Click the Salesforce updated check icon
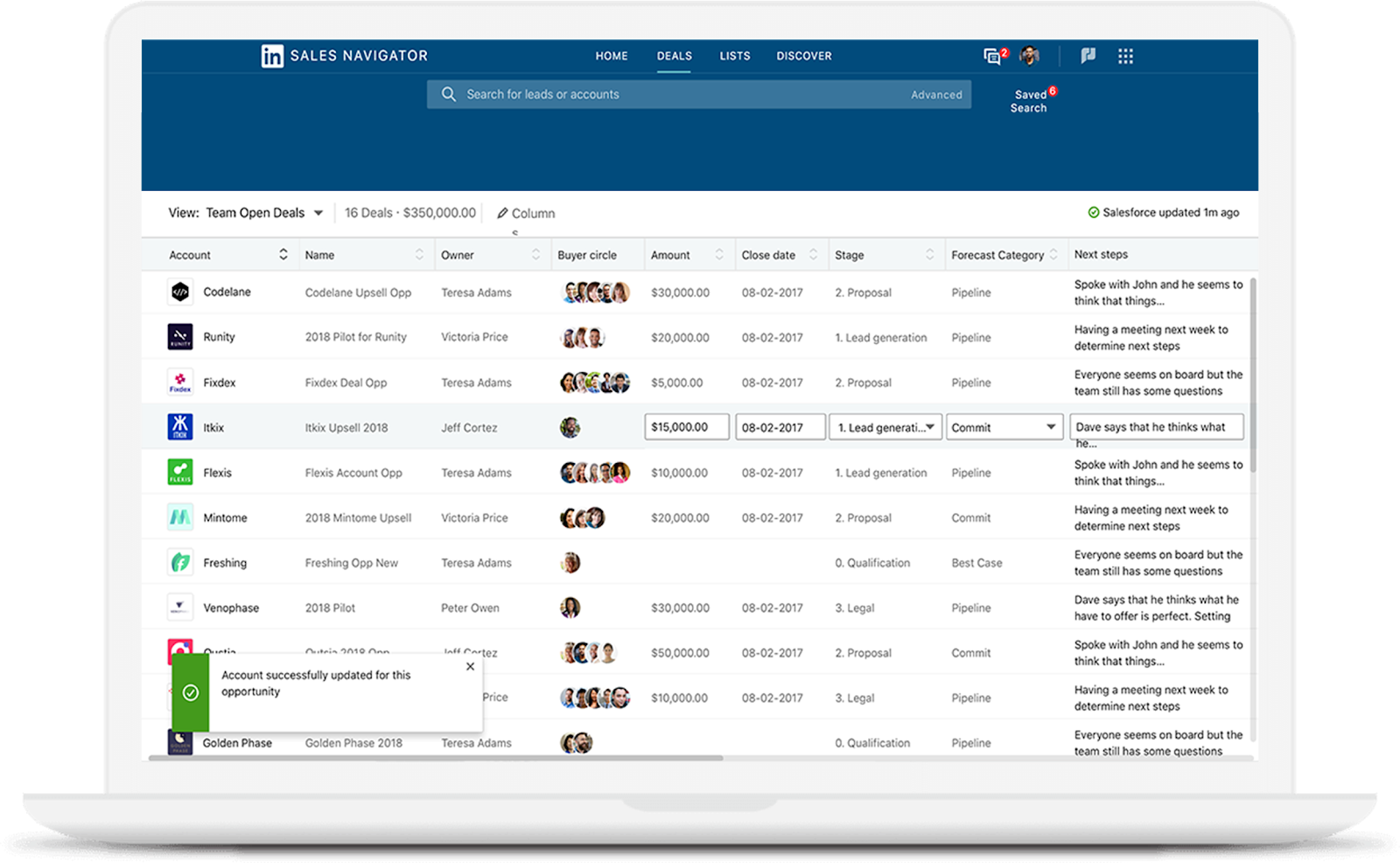The image size is (1400, 863). 1093,213
